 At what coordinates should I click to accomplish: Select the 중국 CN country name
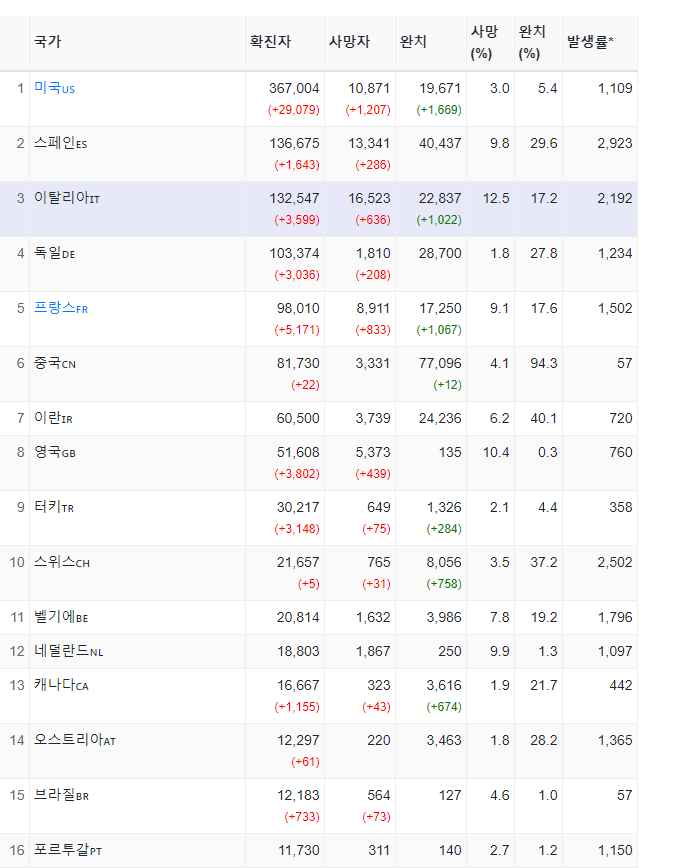click(55, 364)
